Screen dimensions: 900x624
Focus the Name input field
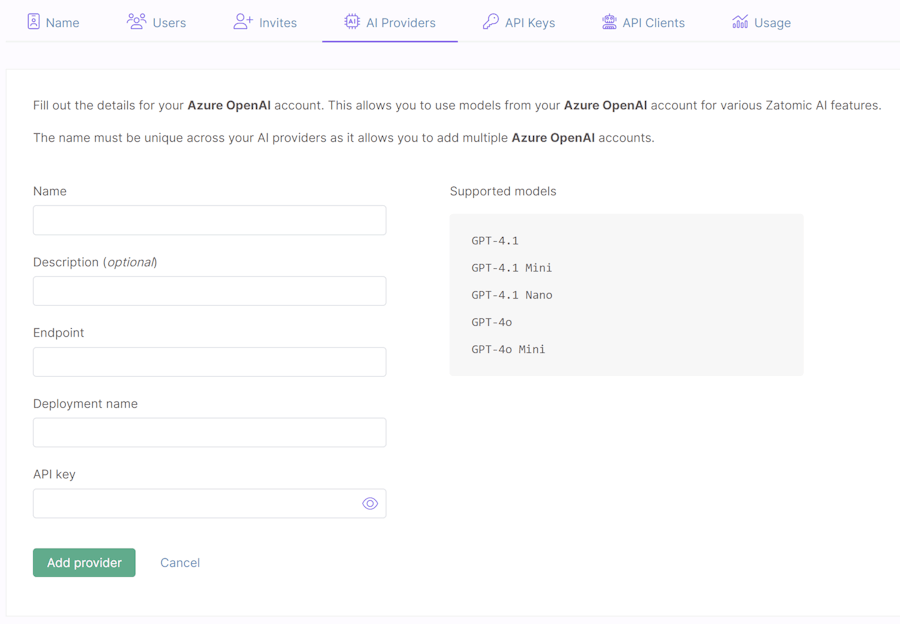[210, 220]
